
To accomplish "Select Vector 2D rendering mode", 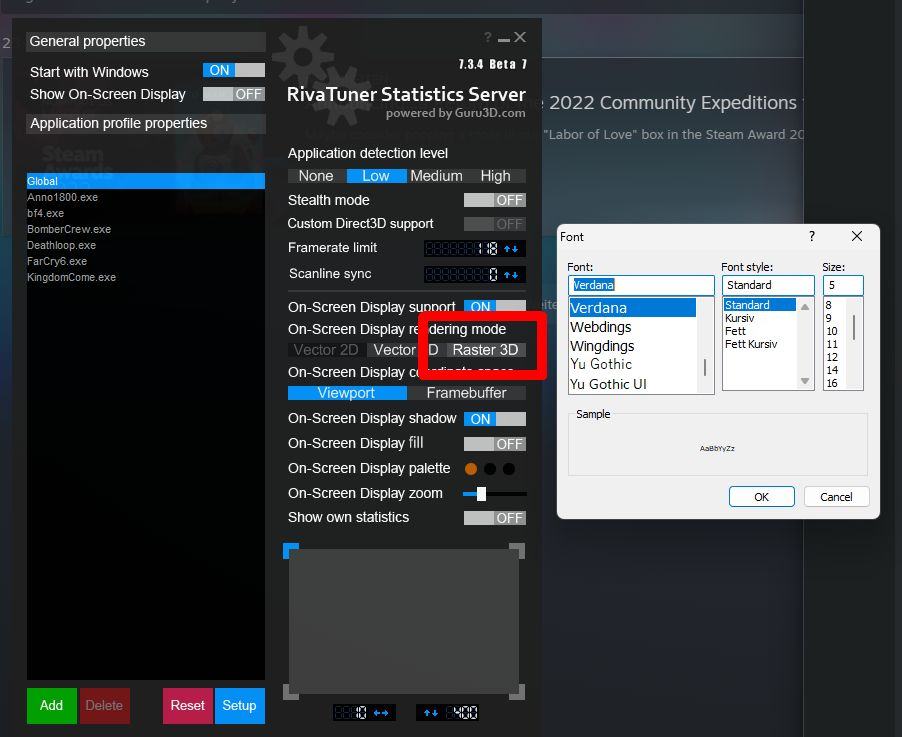I will click(x=326, y=350).
